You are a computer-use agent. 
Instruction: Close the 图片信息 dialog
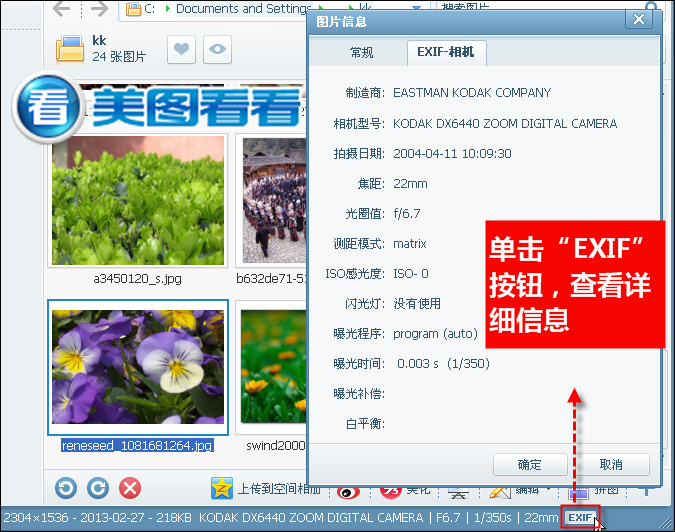pyautogui.click(x=639, y=19)
